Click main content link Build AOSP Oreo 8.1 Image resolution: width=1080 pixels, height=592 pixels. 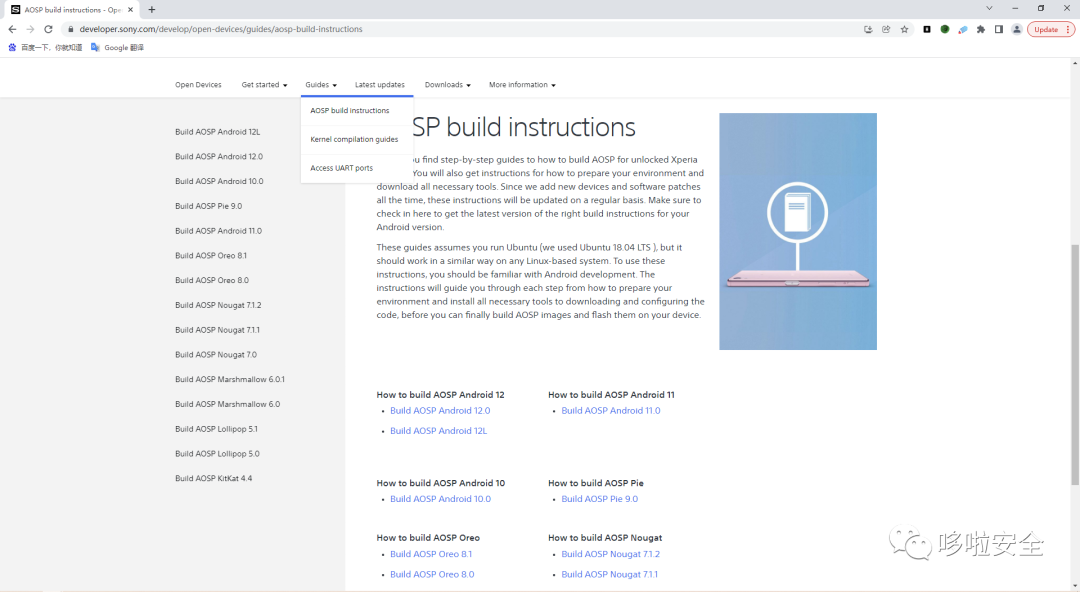(431, 554)
